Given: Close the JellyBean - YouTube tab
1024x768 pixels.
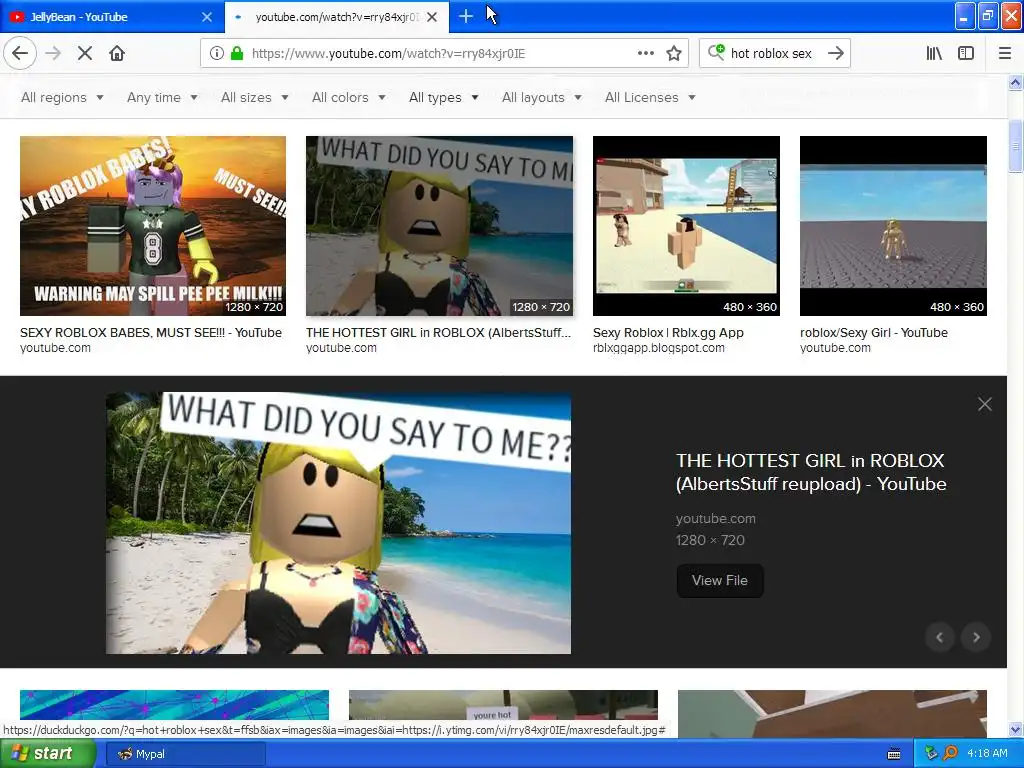Looking at the screenshot, I should (x=207, y=17).
